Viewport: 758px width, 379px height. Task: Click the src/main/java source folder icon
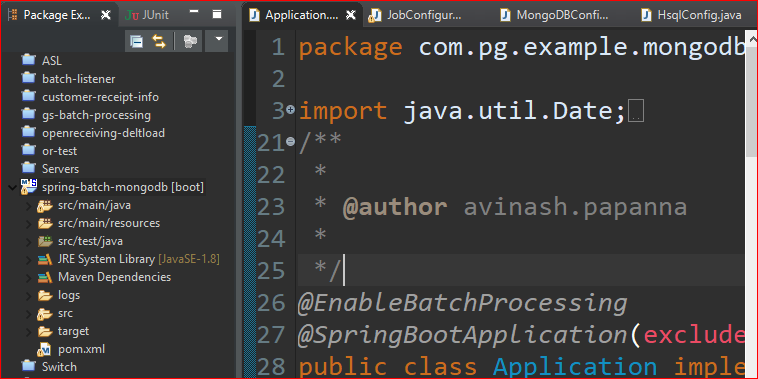[x=45, y=205]
